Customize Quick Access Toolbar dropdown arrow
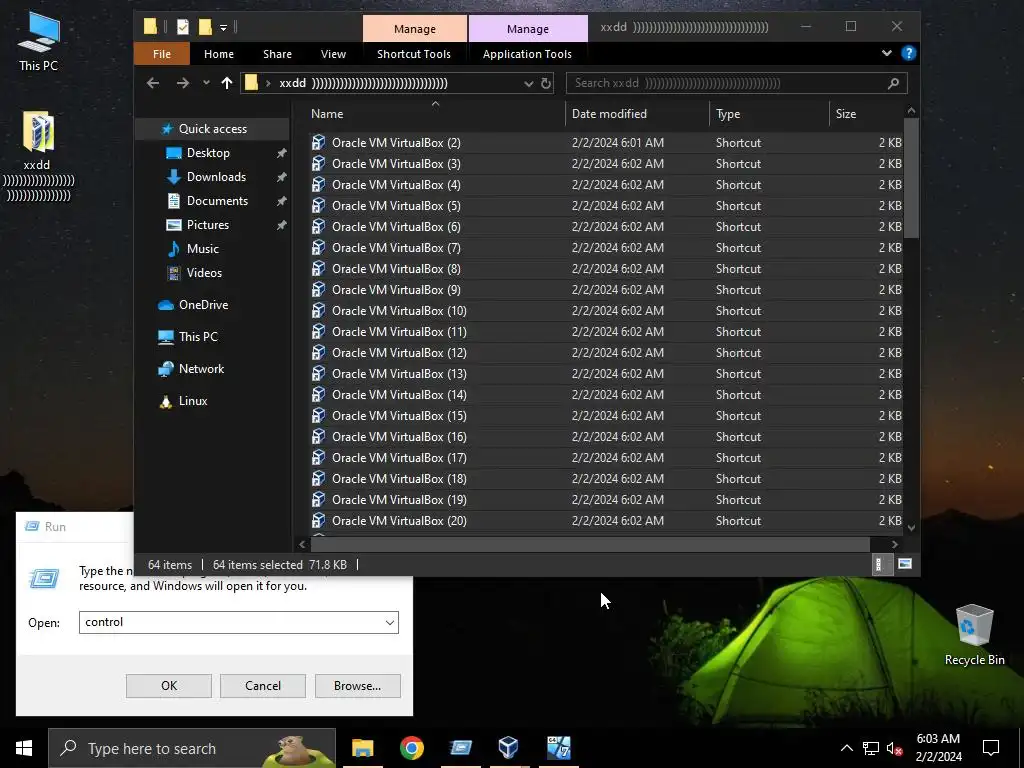 click(x=223, y=27)
